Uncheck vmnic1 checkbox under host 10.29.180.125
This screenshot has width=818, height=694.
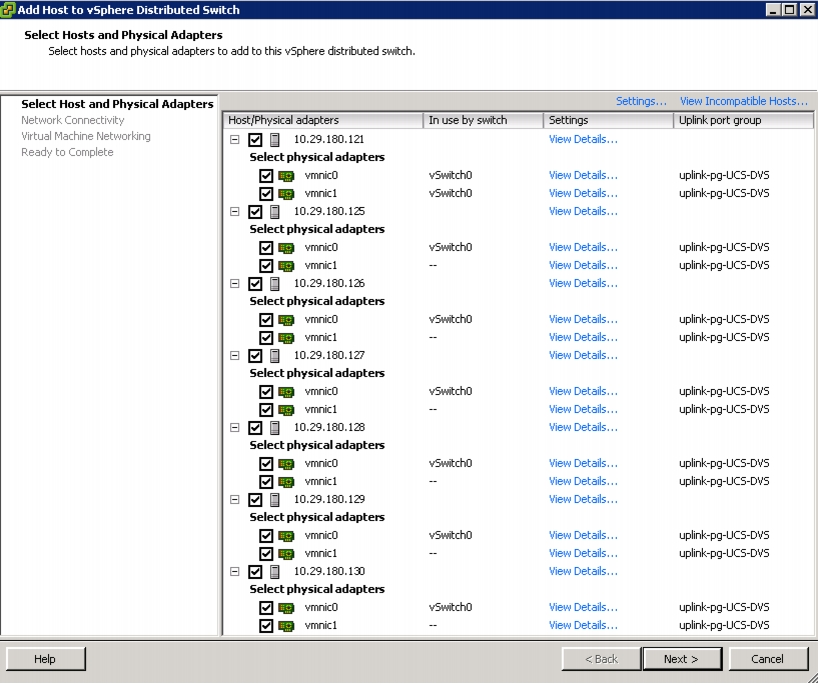point(266,266)
